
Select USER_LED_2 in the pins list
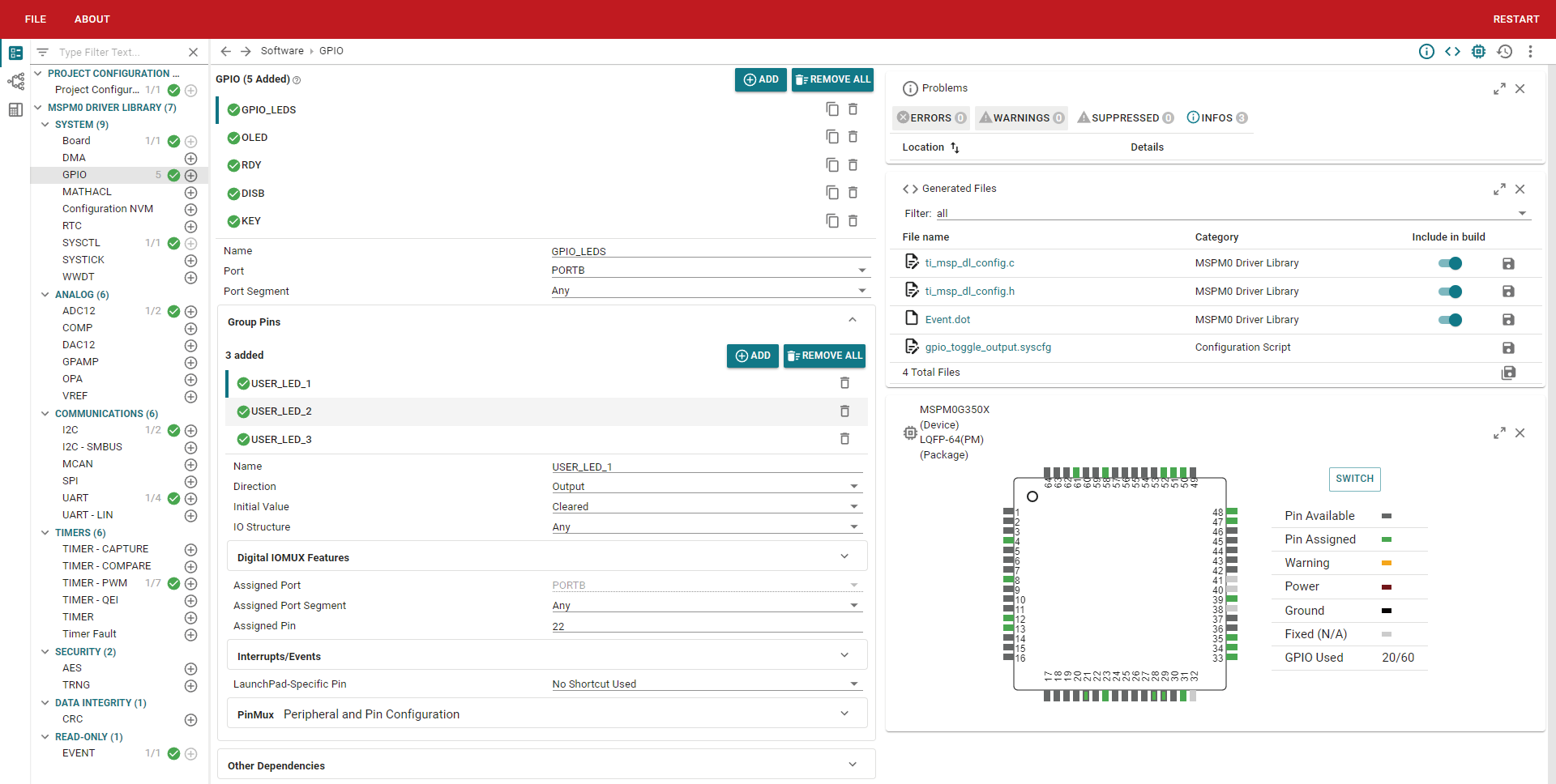547,411
